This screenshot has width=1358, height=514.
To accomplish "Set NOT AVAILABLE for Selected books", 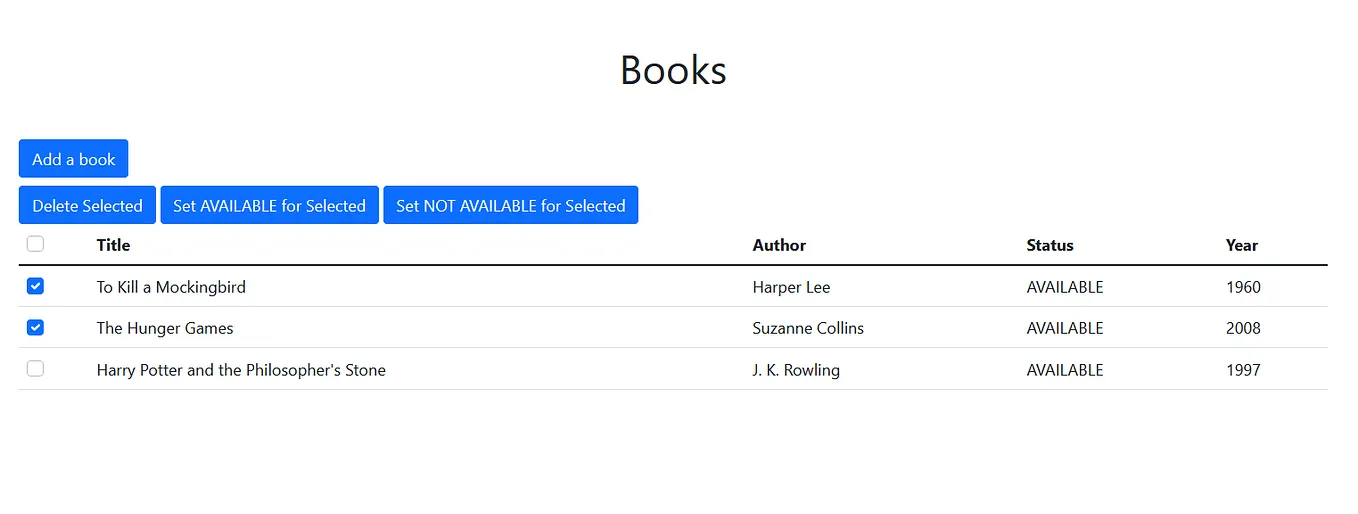I will pos(510,205).
